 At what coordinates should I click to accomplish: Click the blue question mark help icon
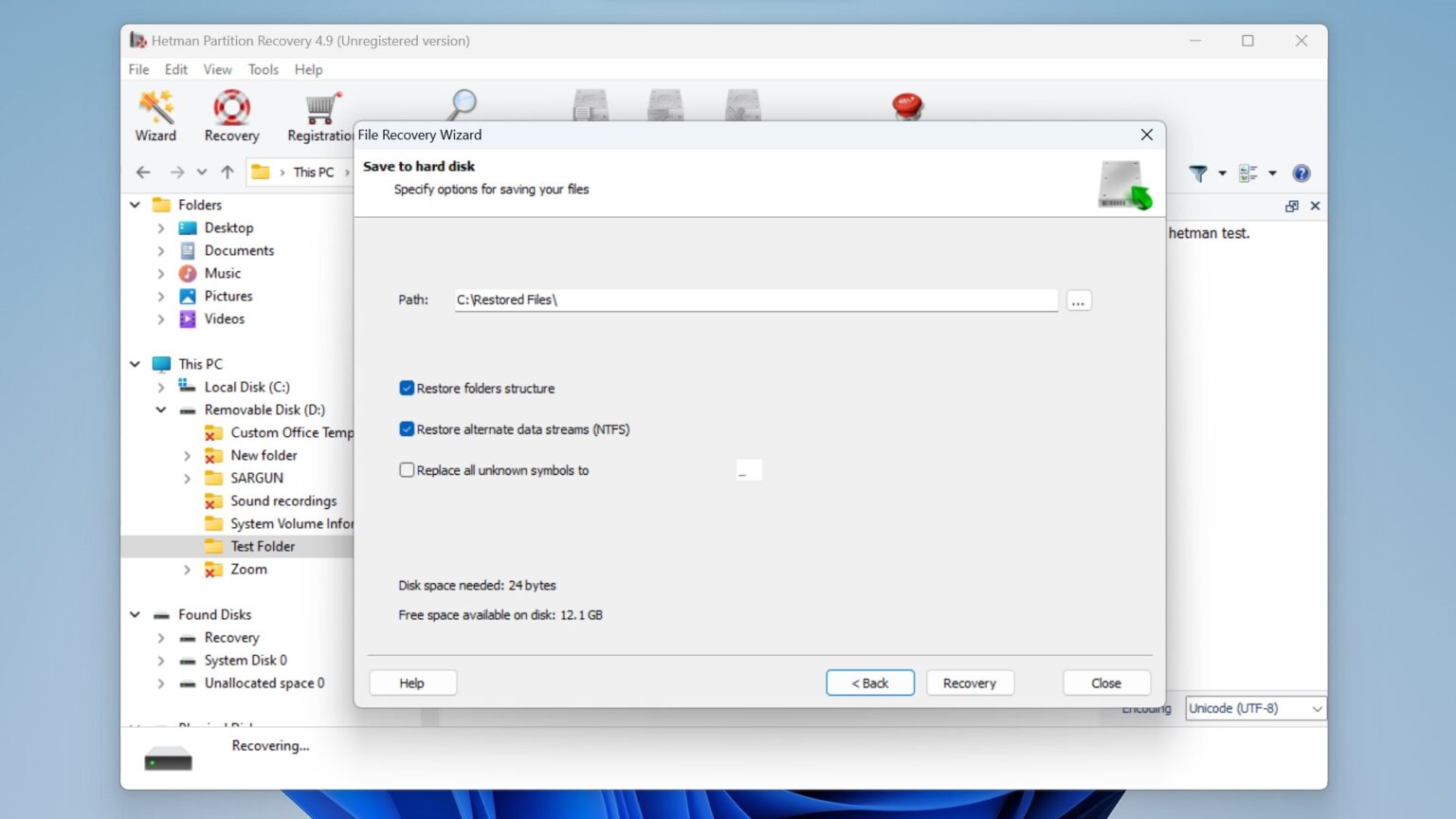(1301, 173)
